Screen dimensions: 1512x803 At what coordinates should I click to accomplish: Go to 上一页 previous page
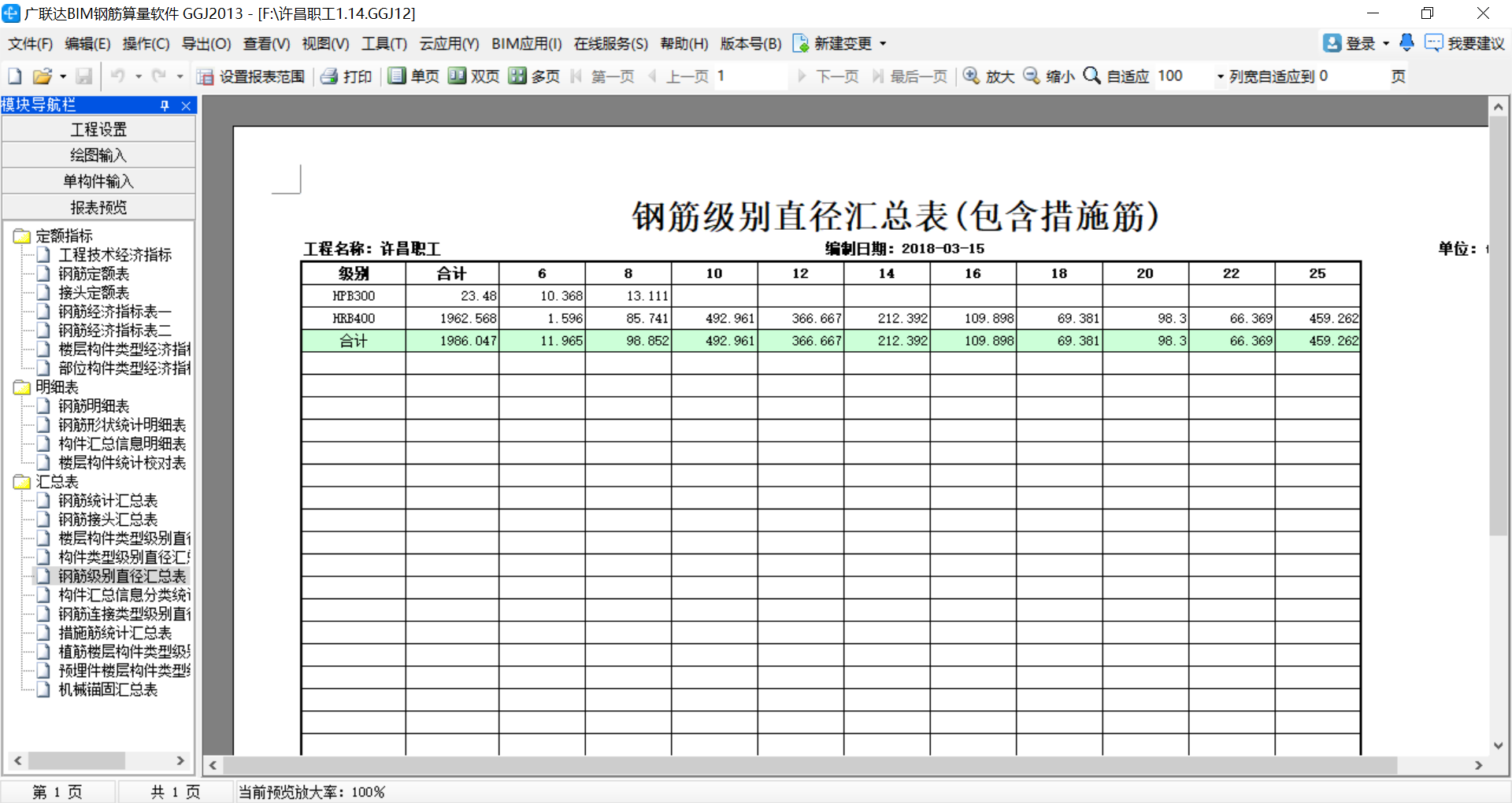click(678, 76)
